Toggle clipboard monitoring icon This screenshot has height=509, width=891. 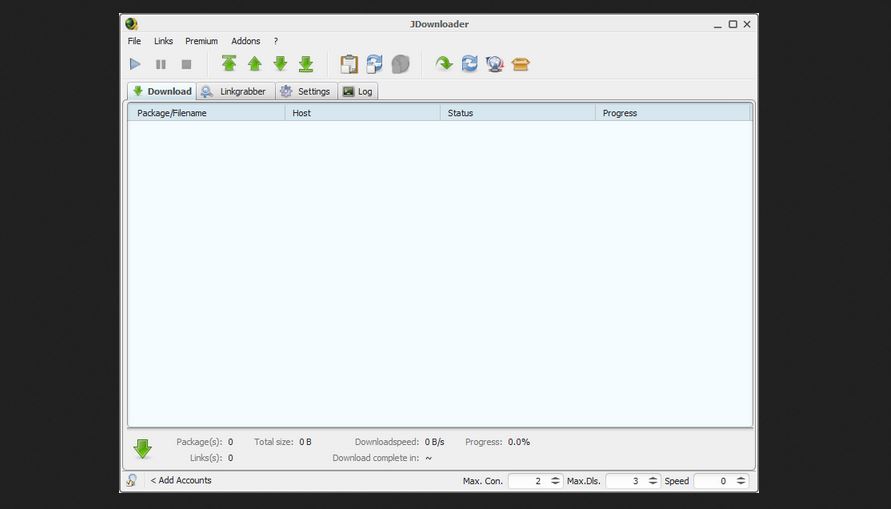[349, 64]
